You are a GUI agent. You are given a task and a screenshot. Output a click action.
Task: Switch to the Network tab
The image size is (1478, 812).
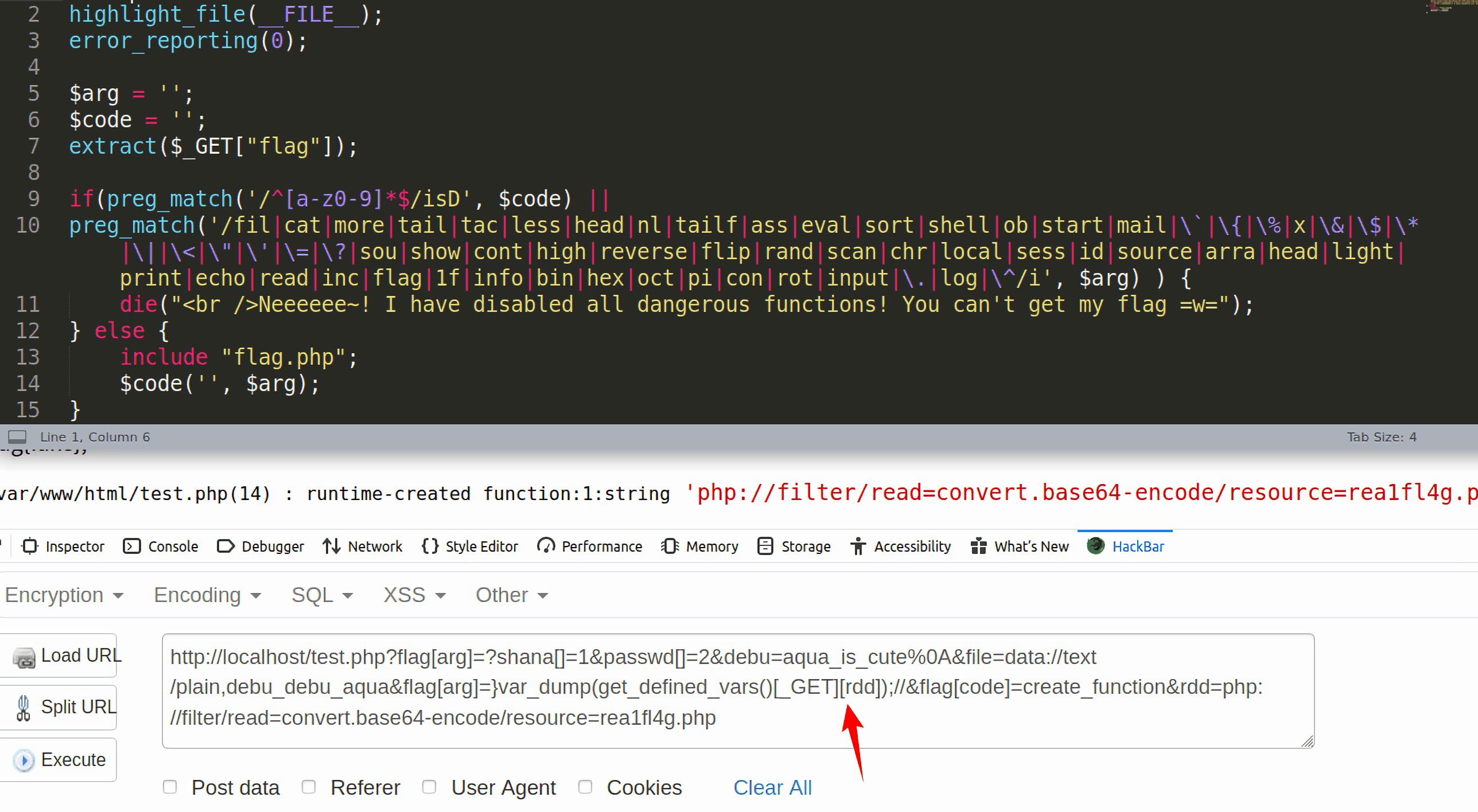coord(363,546)
